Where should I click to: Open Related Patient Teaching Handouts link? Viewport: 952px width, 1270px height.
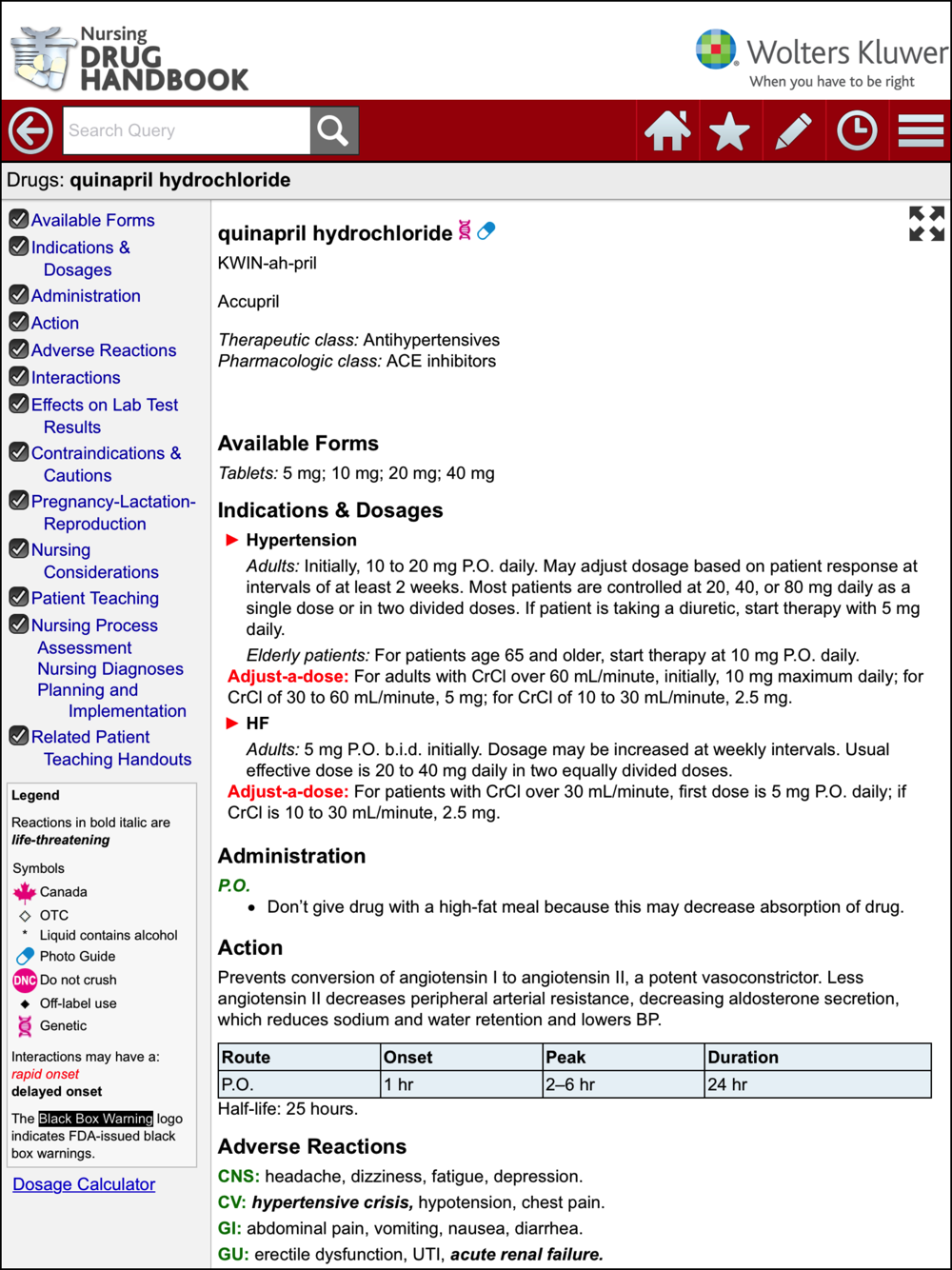111,748
